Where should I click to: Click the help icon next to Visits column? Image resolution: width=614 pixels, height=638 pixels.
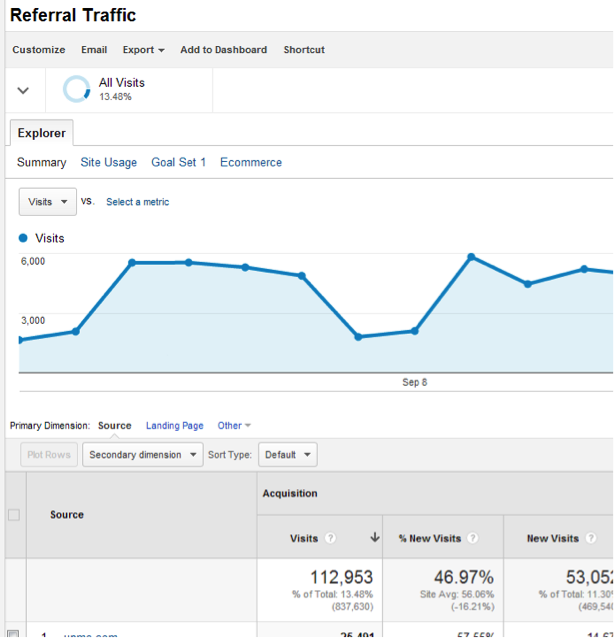(x=331, y=538)
